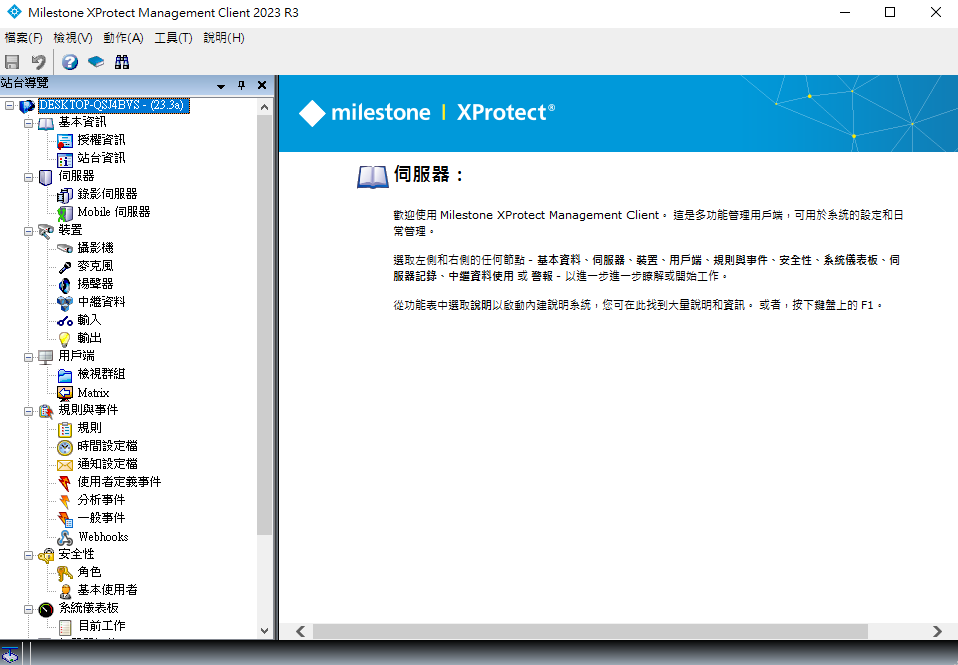This screenshot has height=665, width=958.
Task: Click the 輸入 input icon
Action: click(65, 321)
